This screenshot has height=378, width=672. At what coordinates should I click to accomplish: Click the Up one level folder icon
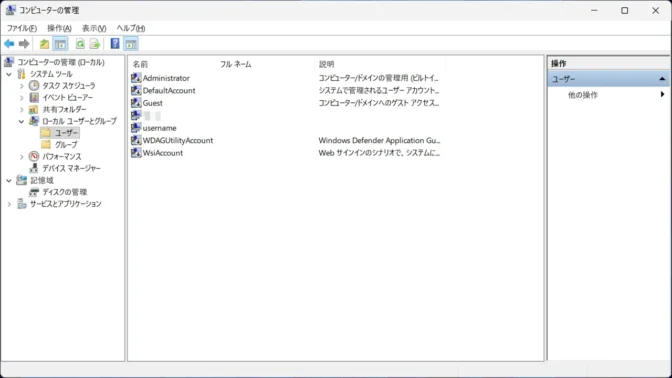tap(44, 44)
